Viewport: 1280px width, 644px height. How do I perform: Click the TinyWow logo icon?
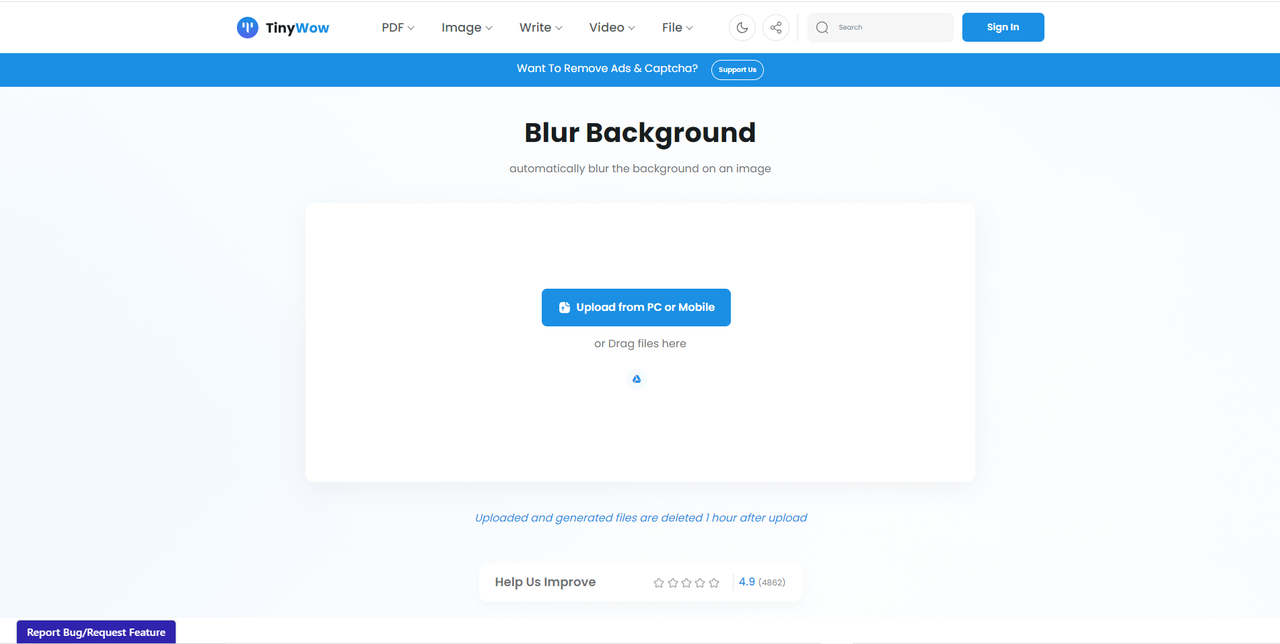click(x=247, y=28)
